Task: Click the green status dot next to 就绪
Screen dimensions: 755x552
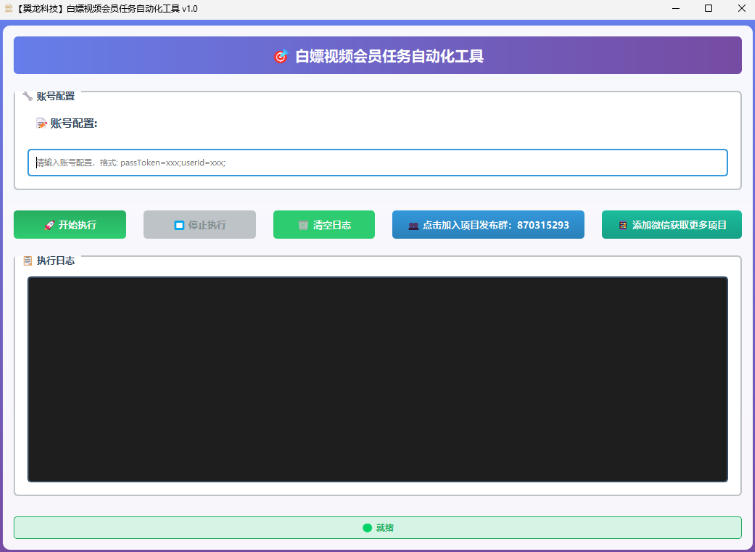Action: [367, 527]
